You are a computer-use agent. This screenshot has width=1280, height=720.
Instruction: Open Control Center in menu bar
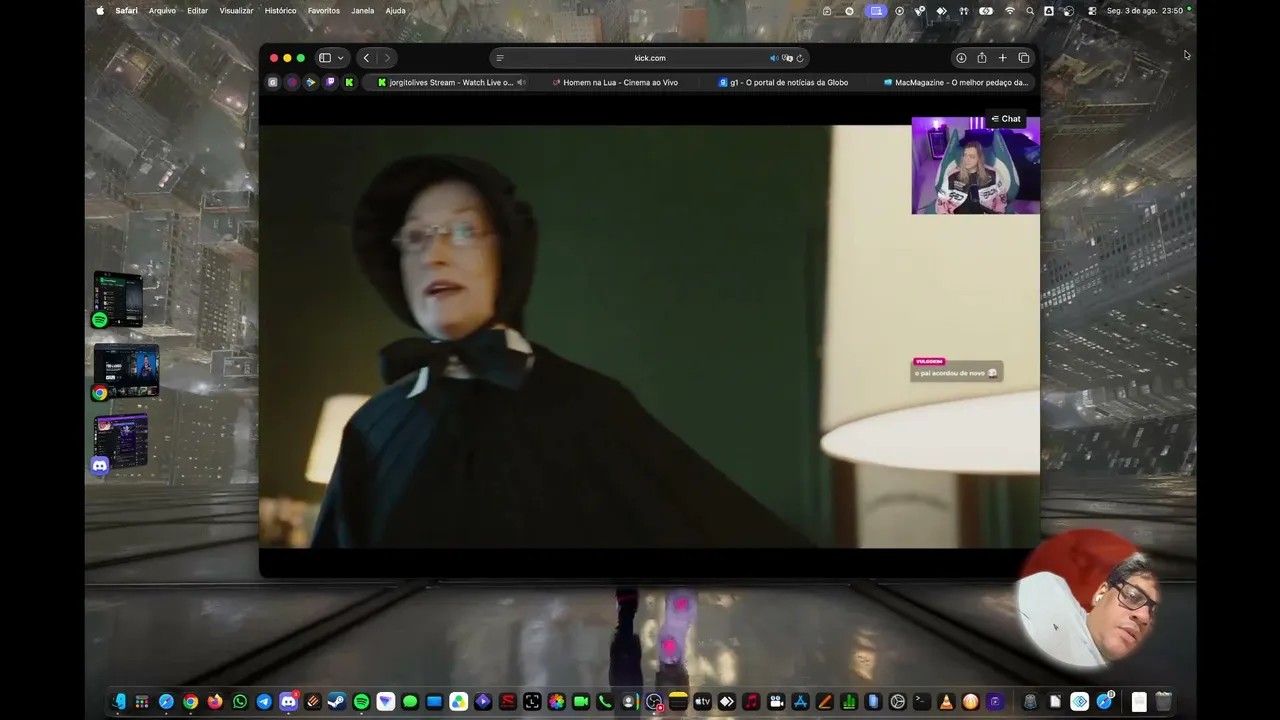point(1092,11)
